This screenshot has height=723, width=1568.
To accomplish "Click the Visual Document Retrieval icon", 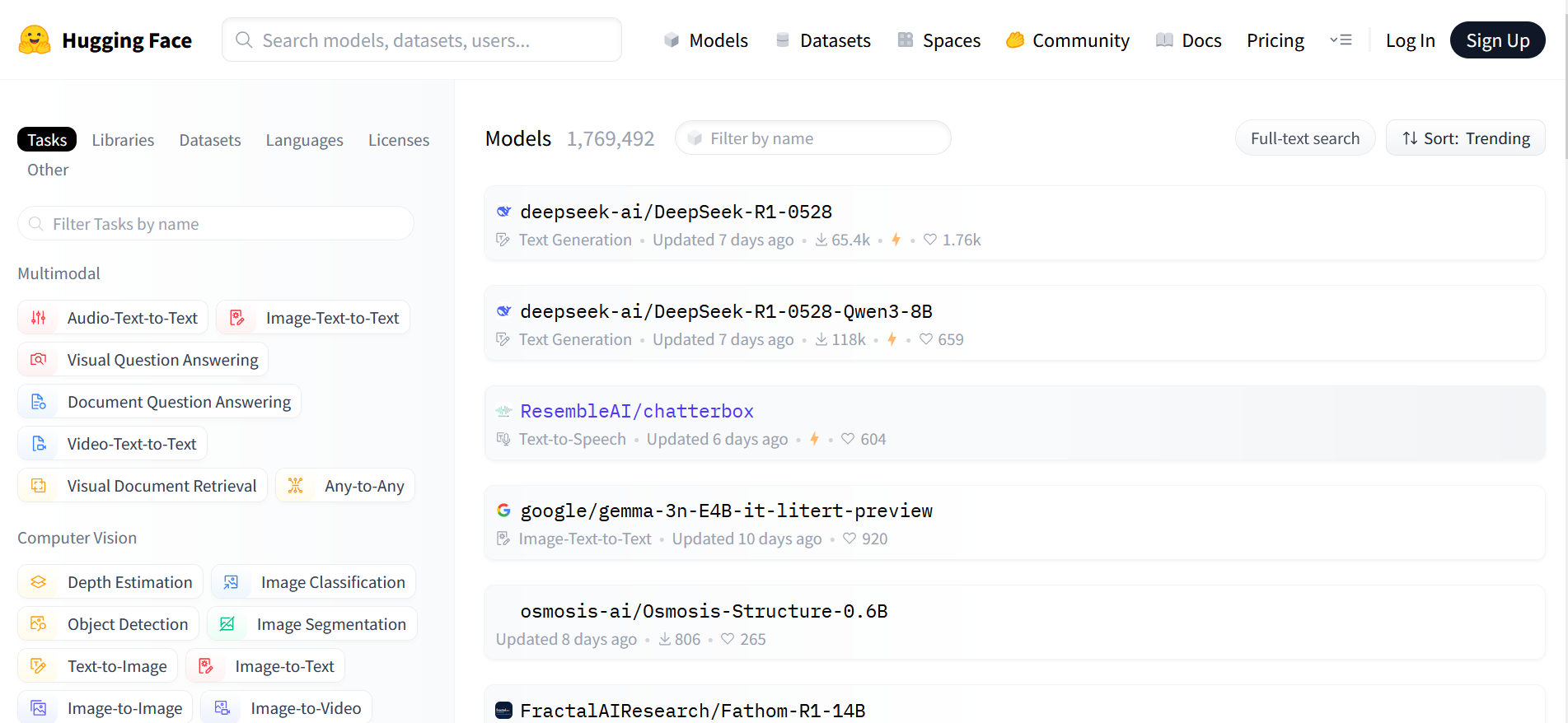I will click(39, 486).
